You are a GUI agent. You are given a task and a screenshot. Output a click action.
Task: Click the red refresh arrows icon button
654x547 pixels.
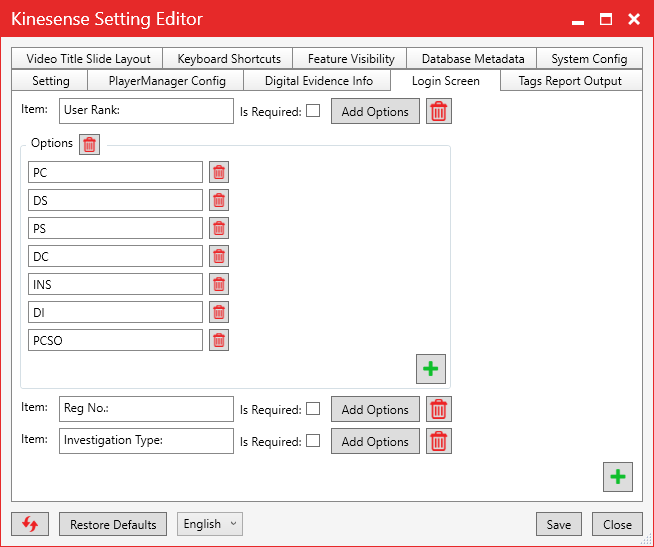click(x=30, y=524)
